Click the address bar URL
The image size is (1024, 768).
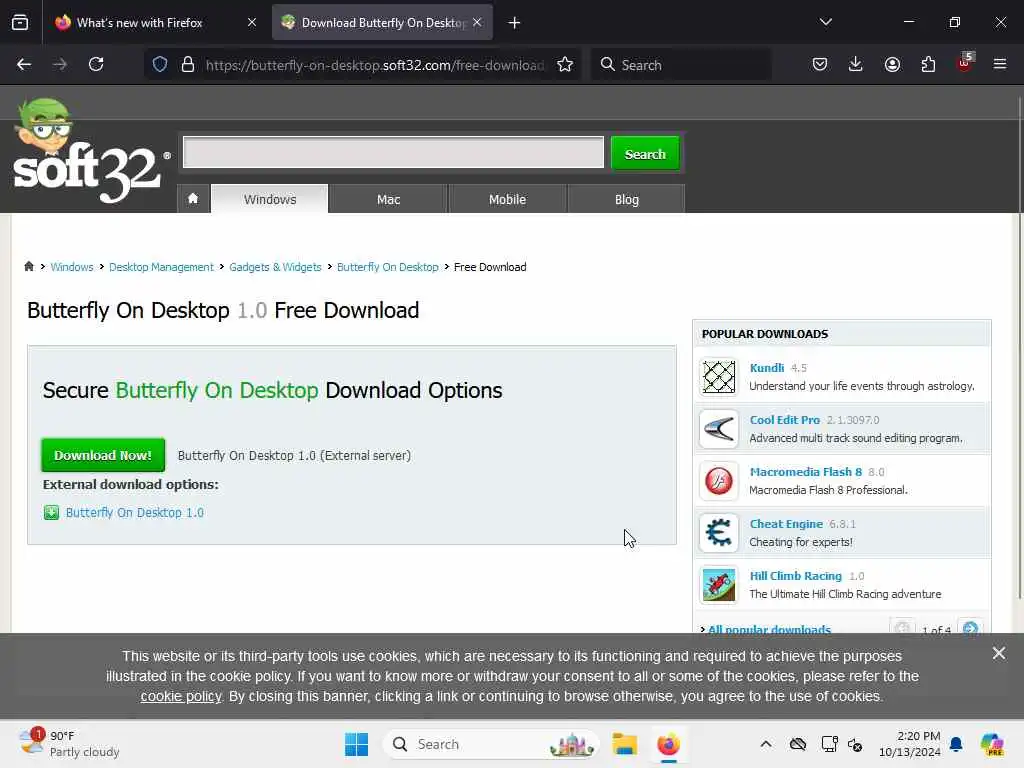click(374, 65)
